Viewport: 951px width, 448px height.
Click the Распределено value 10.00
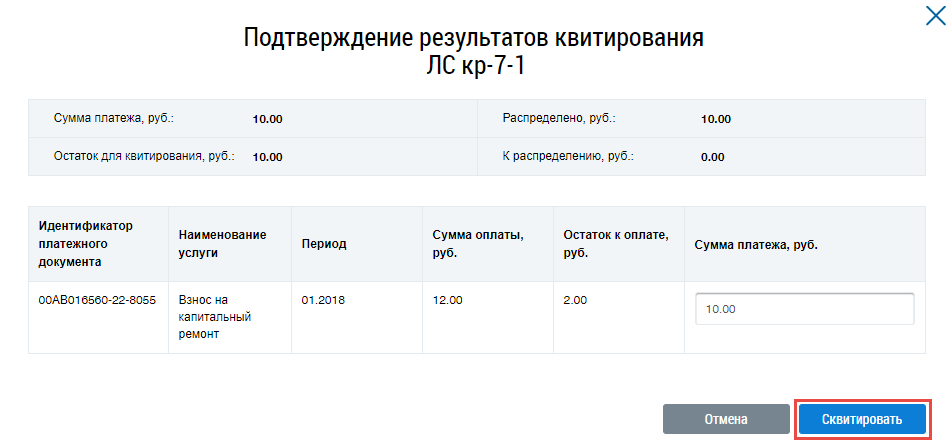(716, 119)
